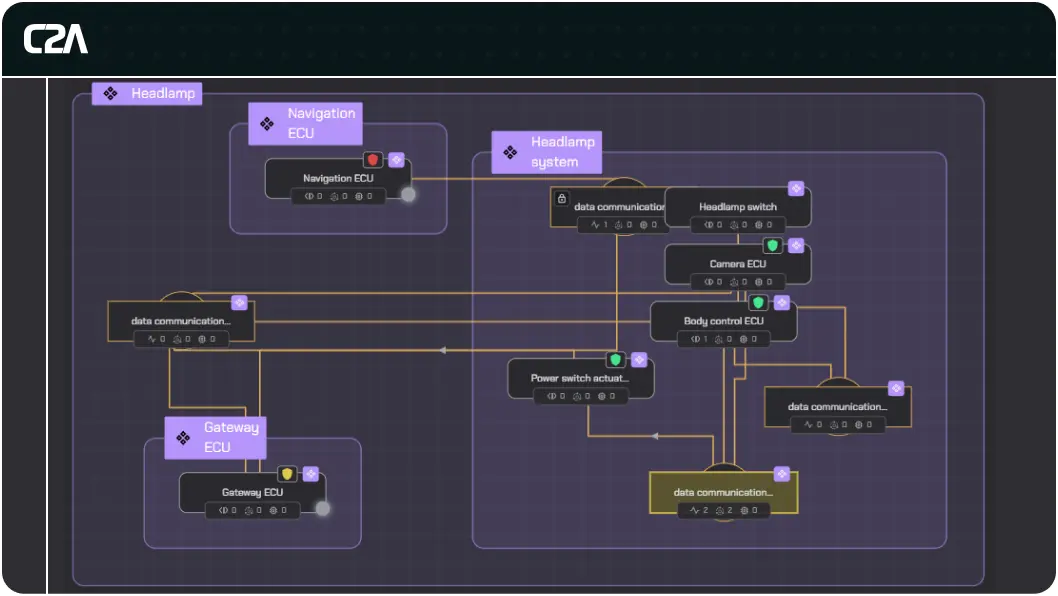The image size is (1058, 596).
Task: Select the purple Headlamp group label
Action: [147, 93]
